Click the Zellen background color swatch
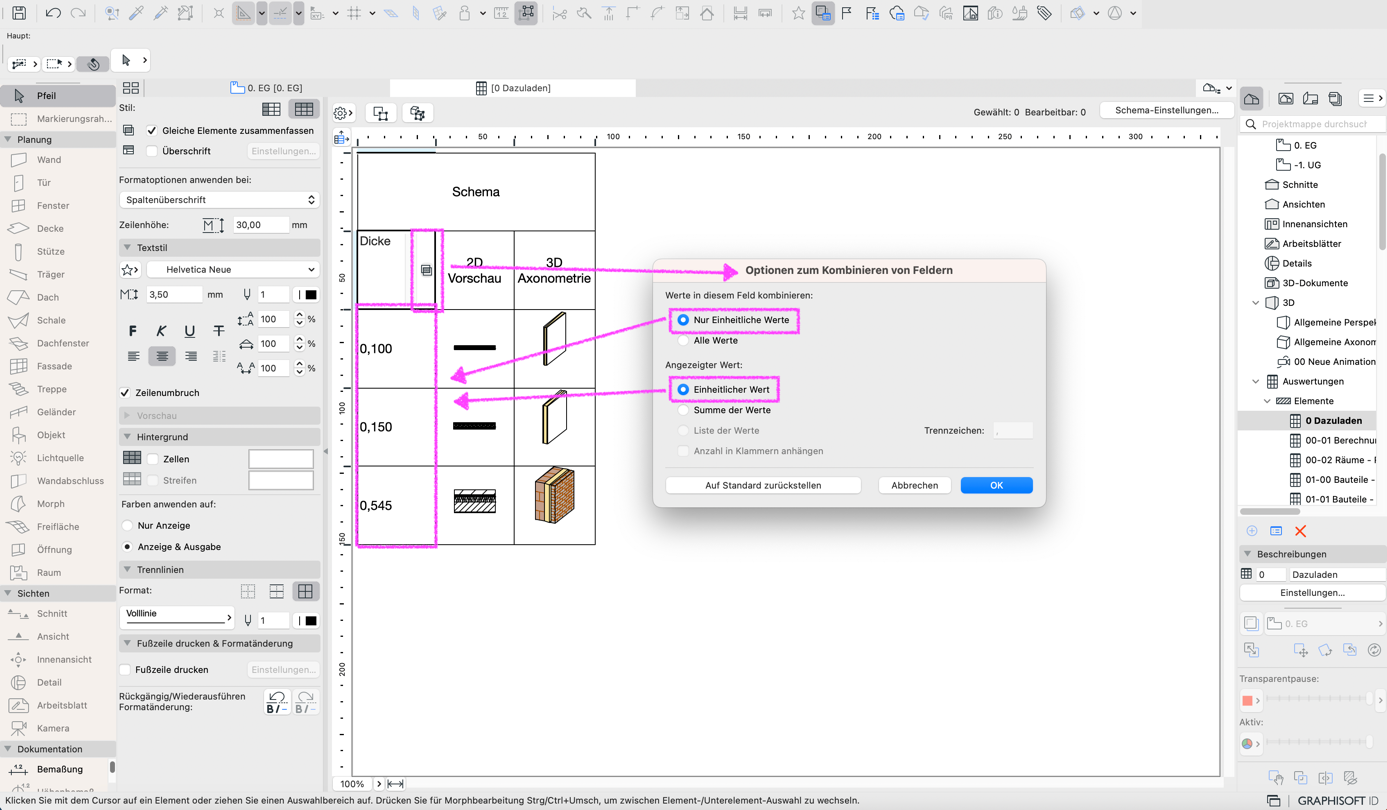Screen dimensions: 1387x810 [x=281, y=459]
